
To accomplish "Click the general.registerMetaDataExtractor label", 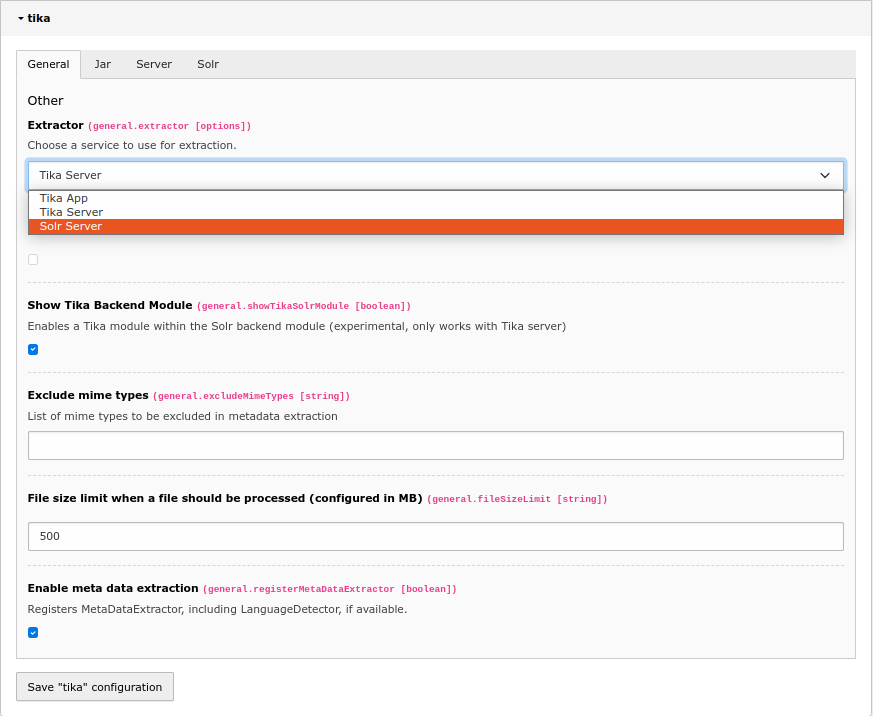I will (x=330, y=589).
